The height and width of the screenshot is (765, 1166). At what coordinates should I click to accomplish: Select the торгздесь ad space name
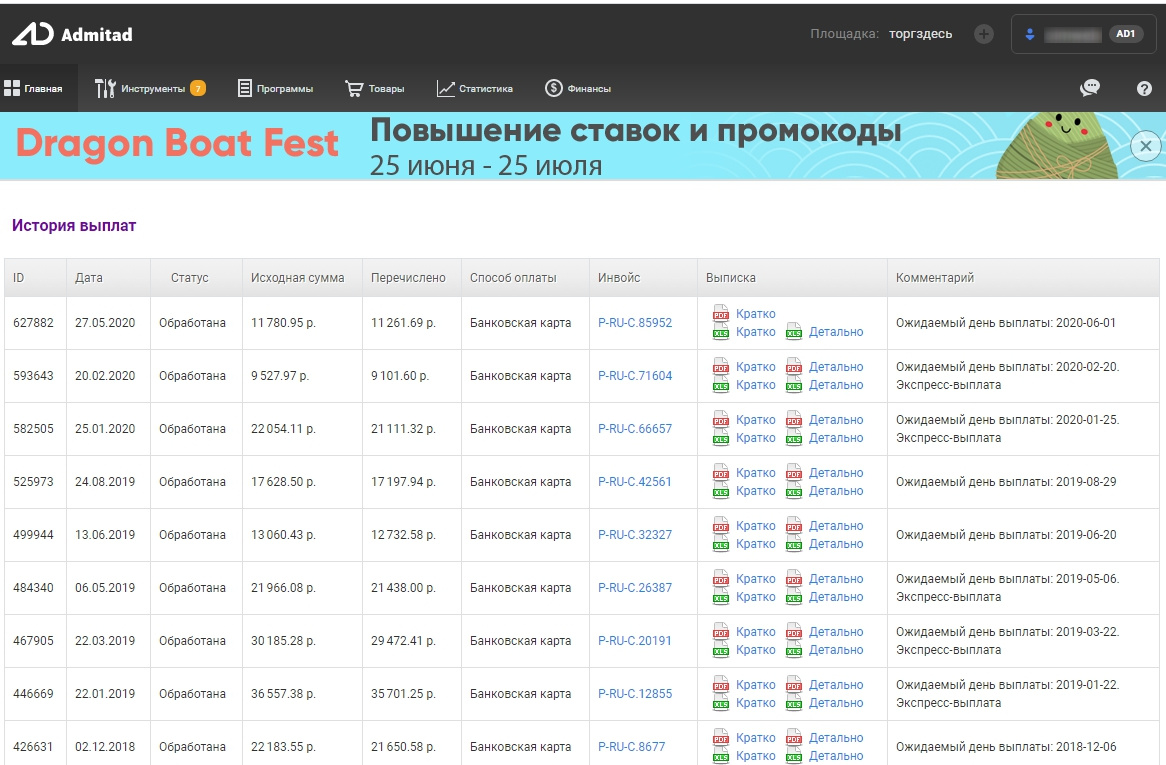920,34
